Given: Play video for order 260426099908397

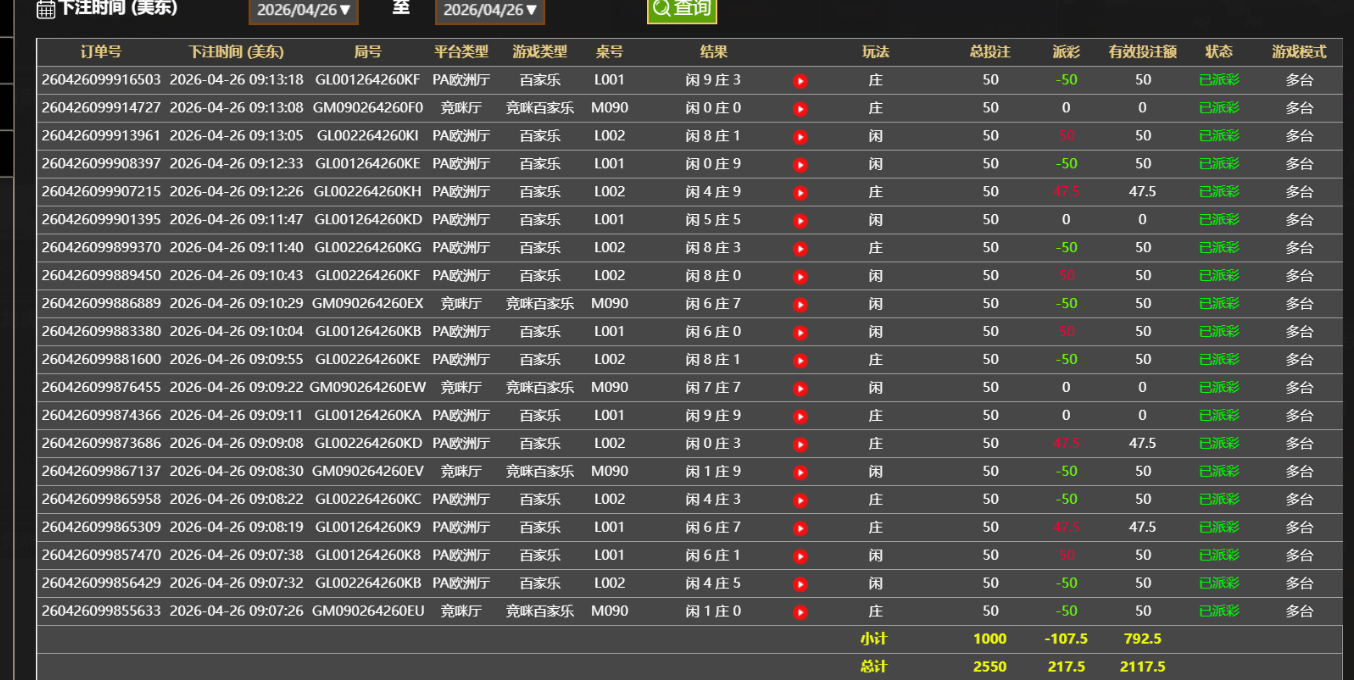Looking at the screenshot, I should (x=800, y=165).
